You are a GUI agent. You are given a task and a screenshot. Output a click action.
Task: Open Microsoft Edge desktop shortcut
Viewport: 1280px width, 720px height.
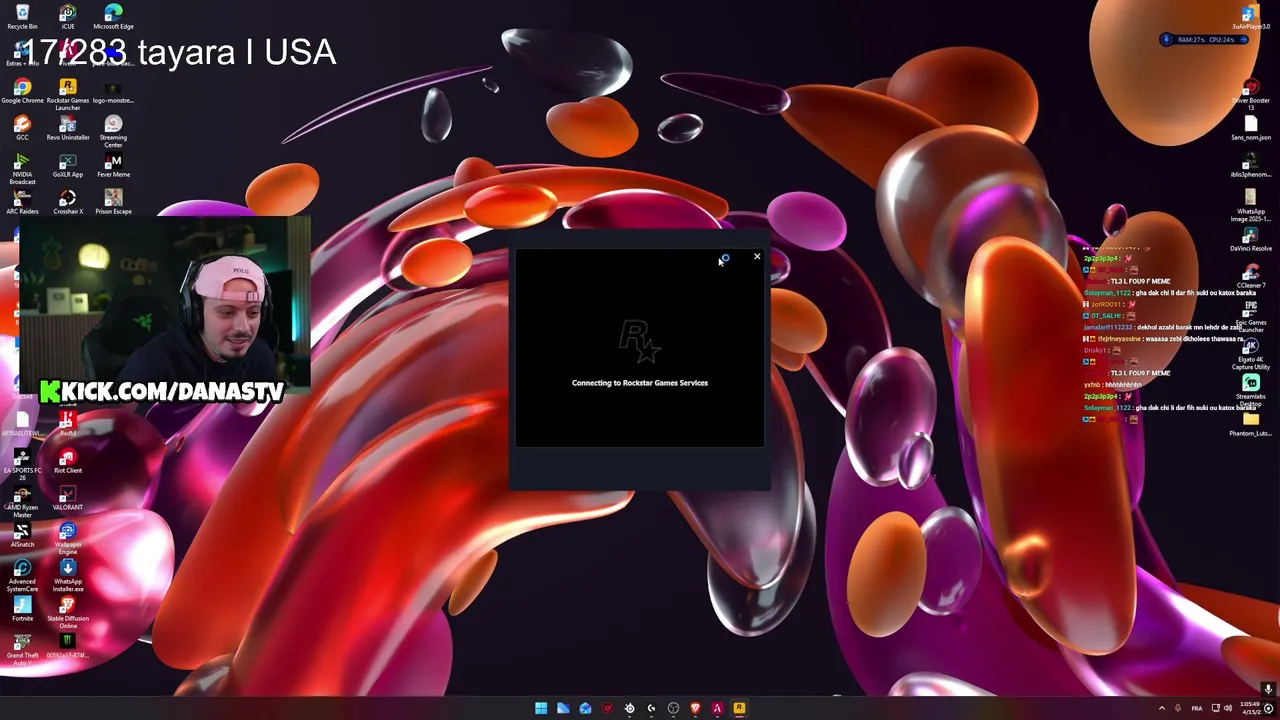113,17
